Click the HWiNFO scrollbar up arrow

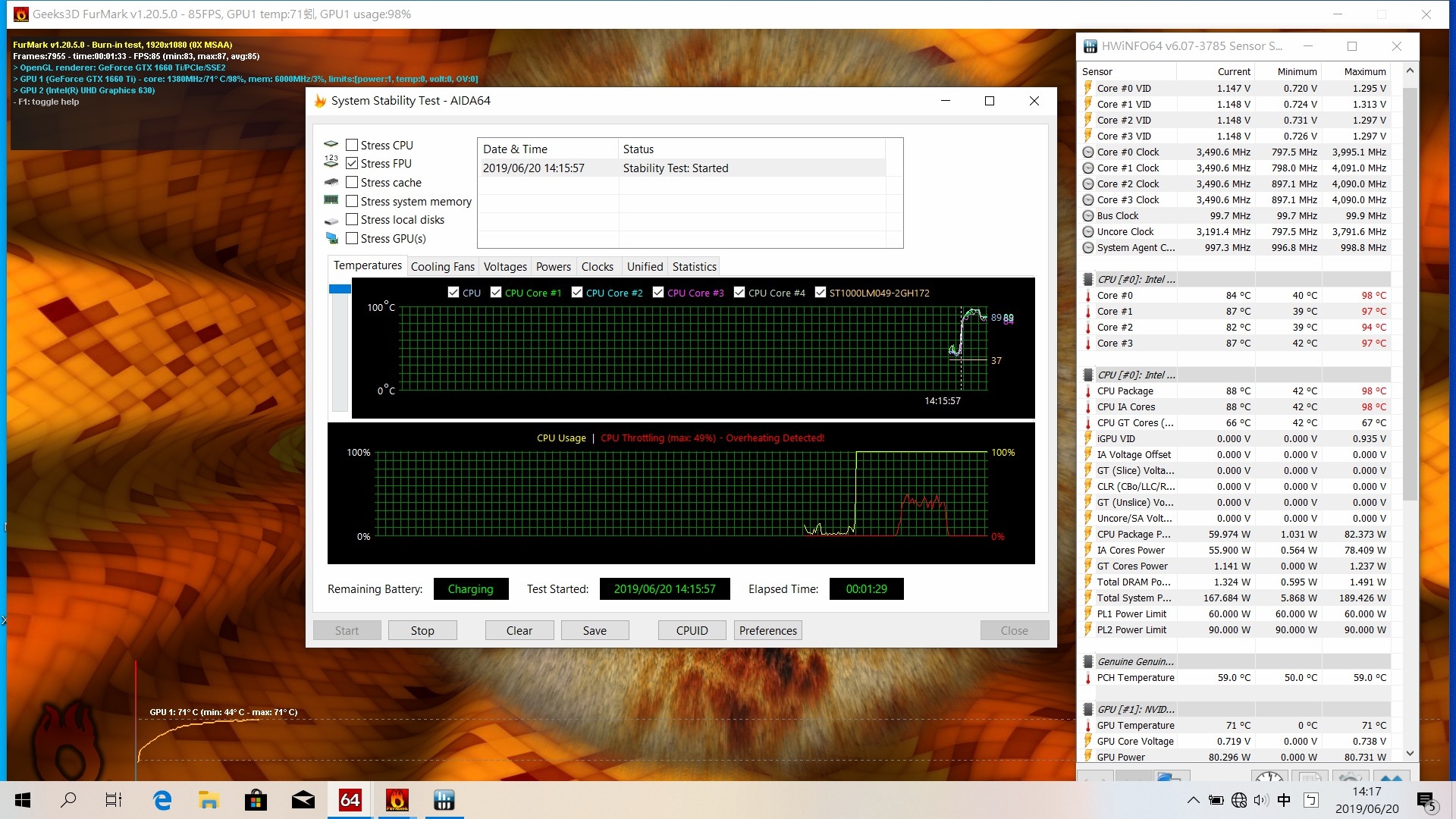1410,71
